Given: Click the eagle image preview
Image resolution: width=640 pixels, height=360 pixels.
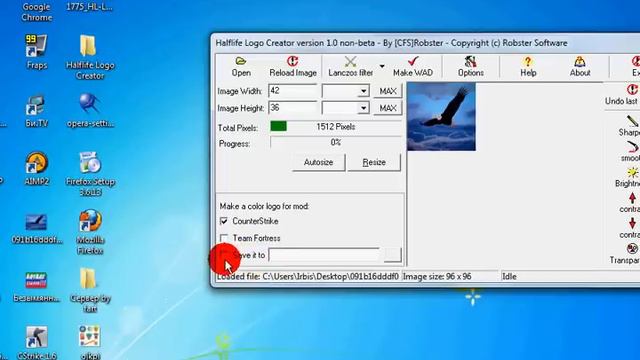Looking at the screenshot, I should [441, 117].
